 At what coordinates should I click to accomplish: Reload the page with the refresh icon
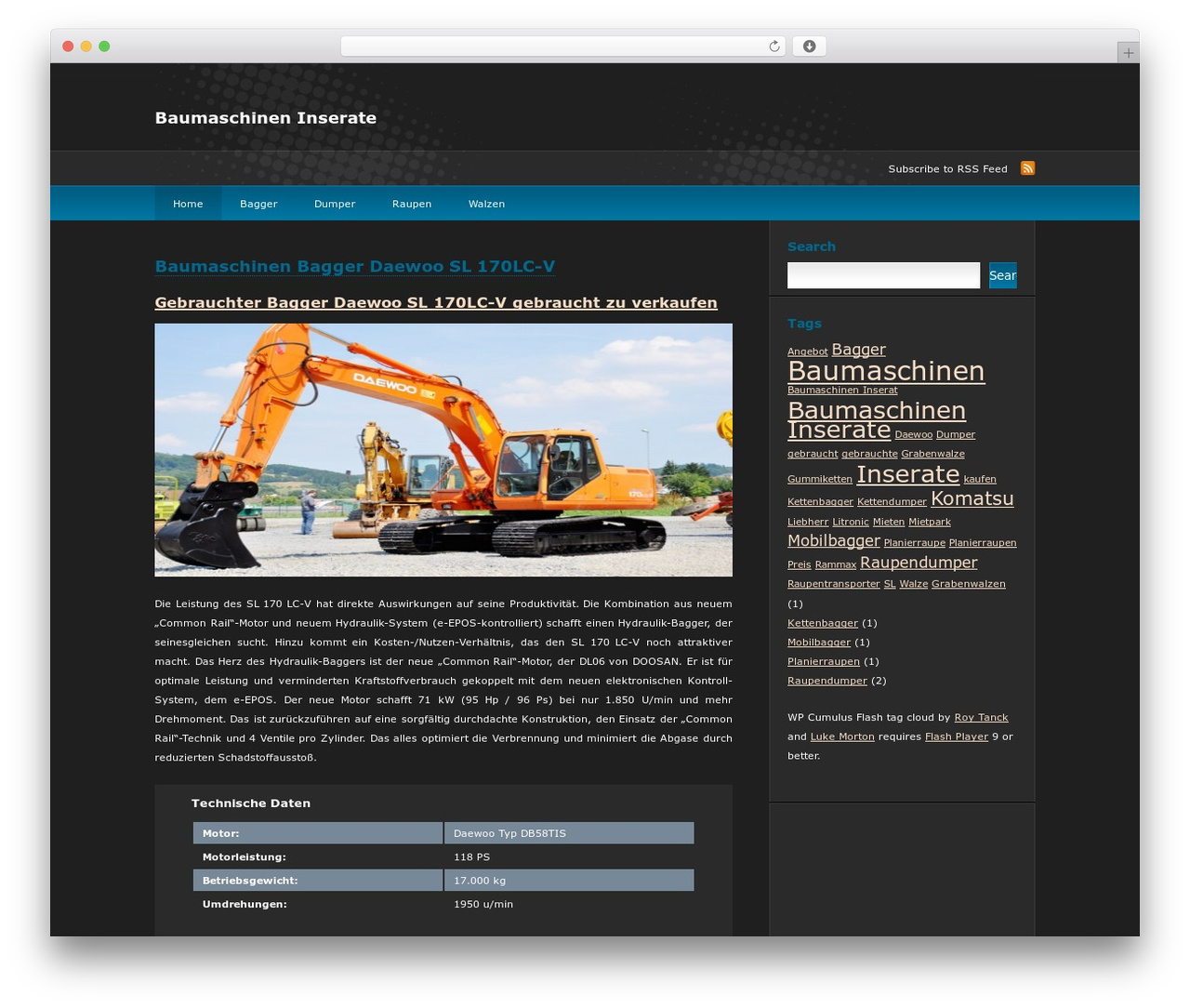(x=774, y=46)
